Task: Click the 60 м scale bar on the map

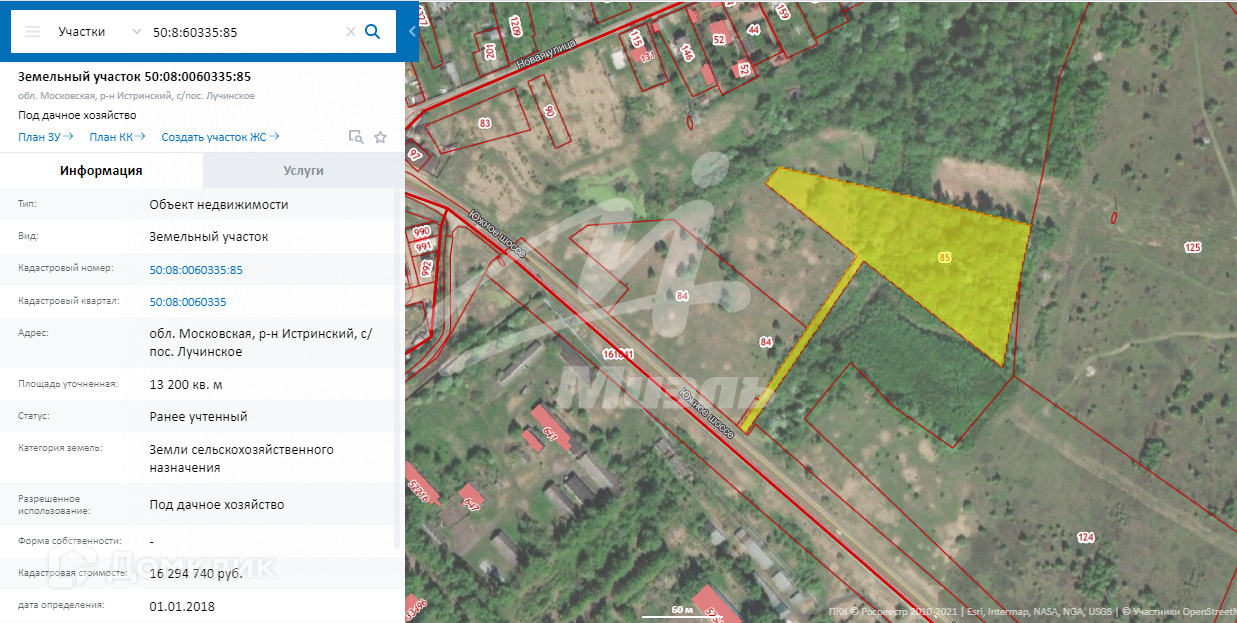Action: tap(682, 609)
